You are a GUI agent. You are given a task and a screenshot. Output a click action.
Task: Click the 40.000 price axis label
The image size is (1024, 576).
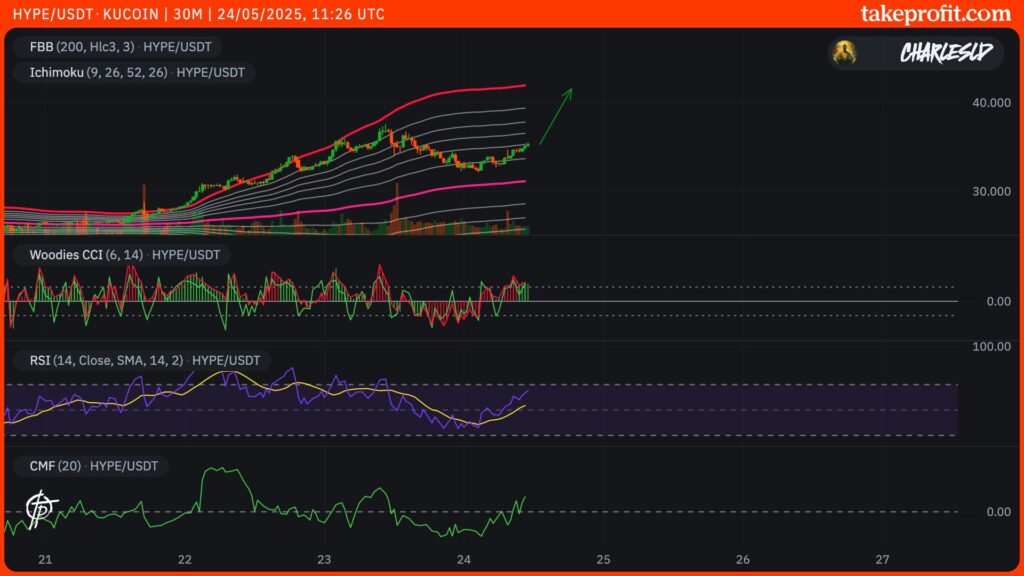[x=991, y=102]
